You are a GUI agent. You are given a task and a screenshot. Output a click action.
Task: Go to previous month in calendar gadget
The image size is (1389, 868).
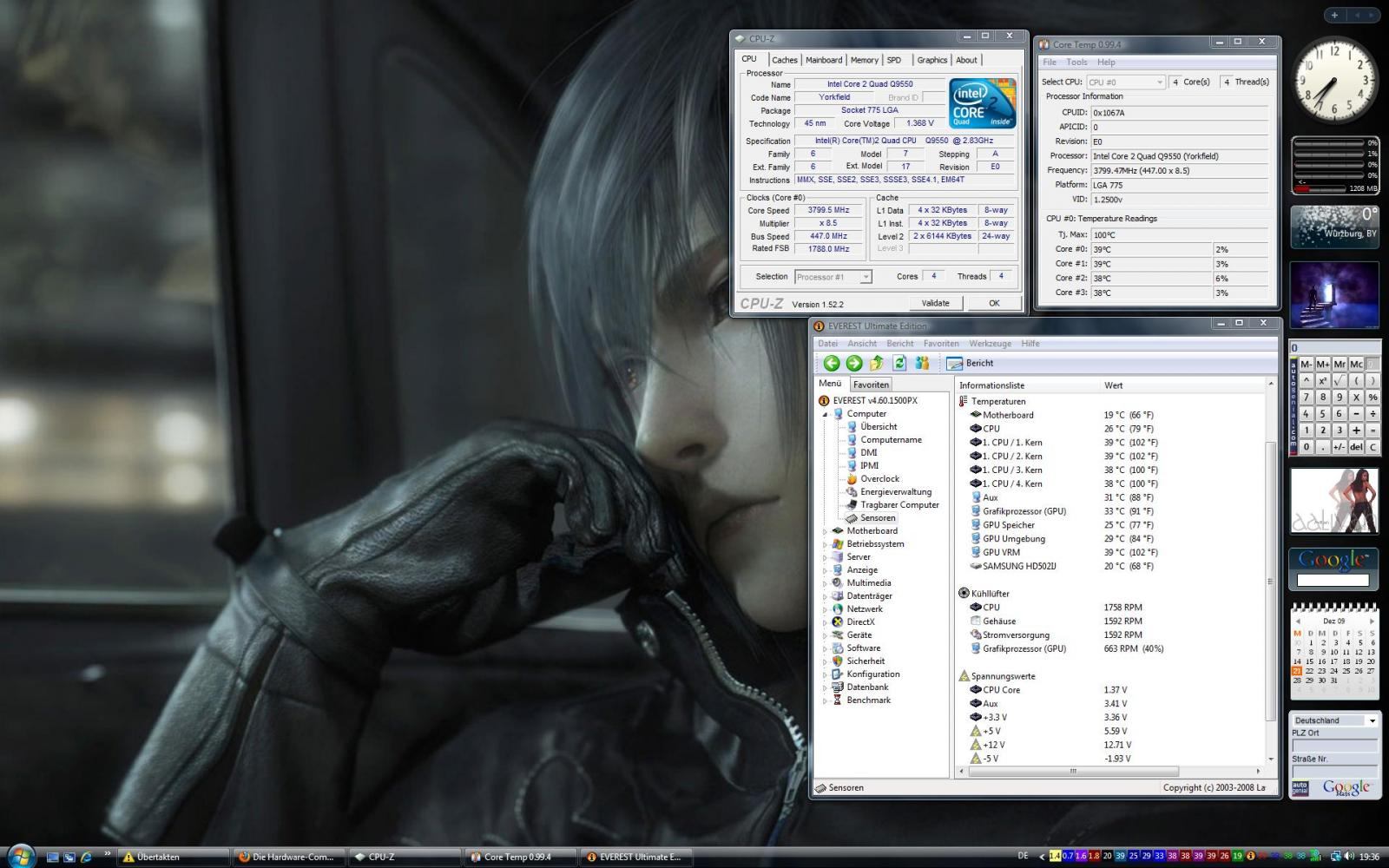(x=1297, y=621)
